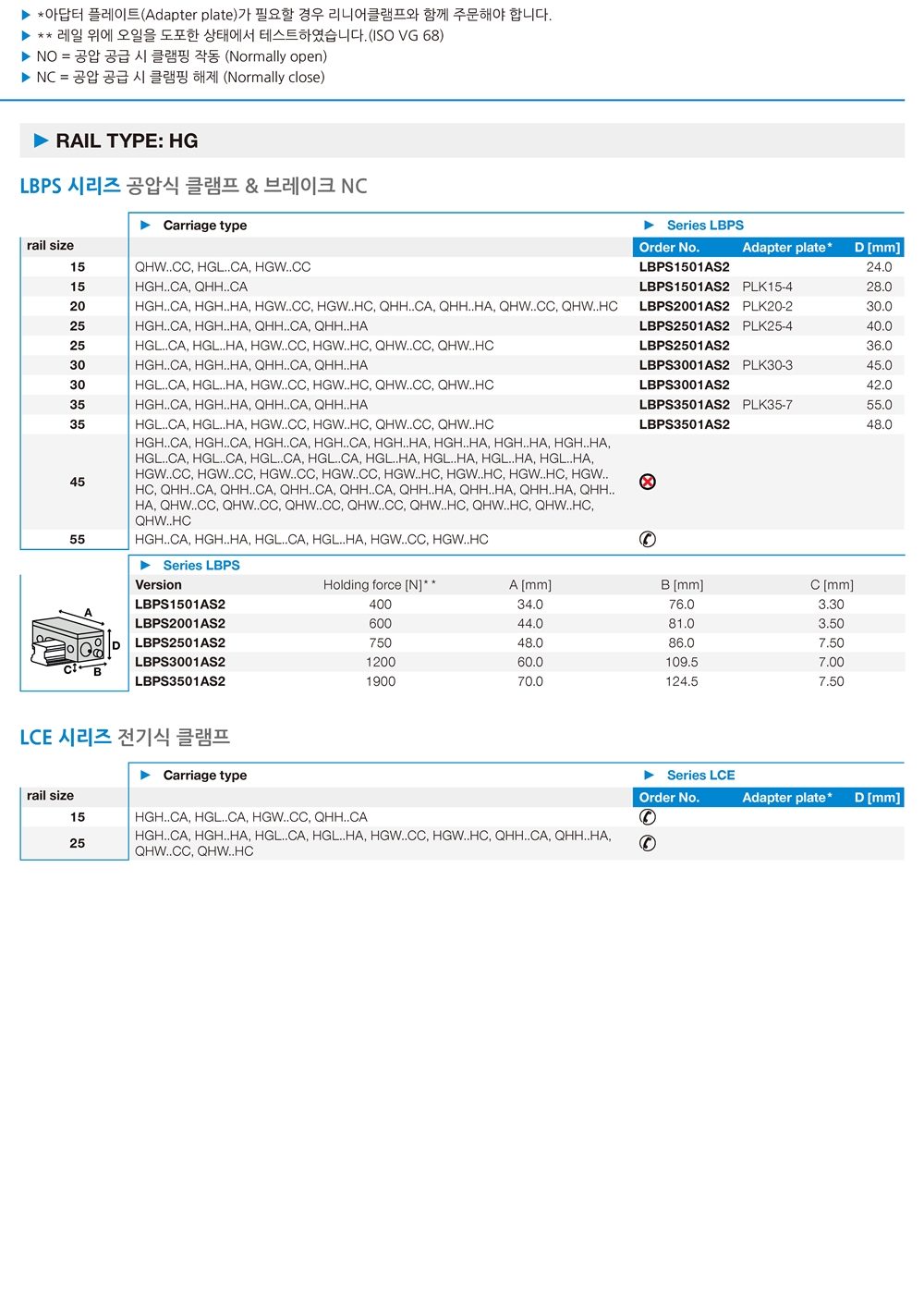
Task: Click the D [mm] header in LCE table
Action: (877, 798)
